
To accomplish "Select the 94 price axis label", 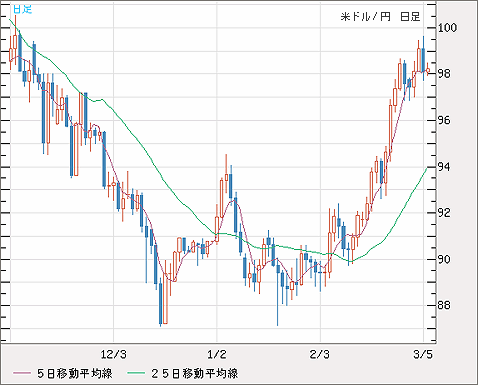I will [x=444, y=167].
